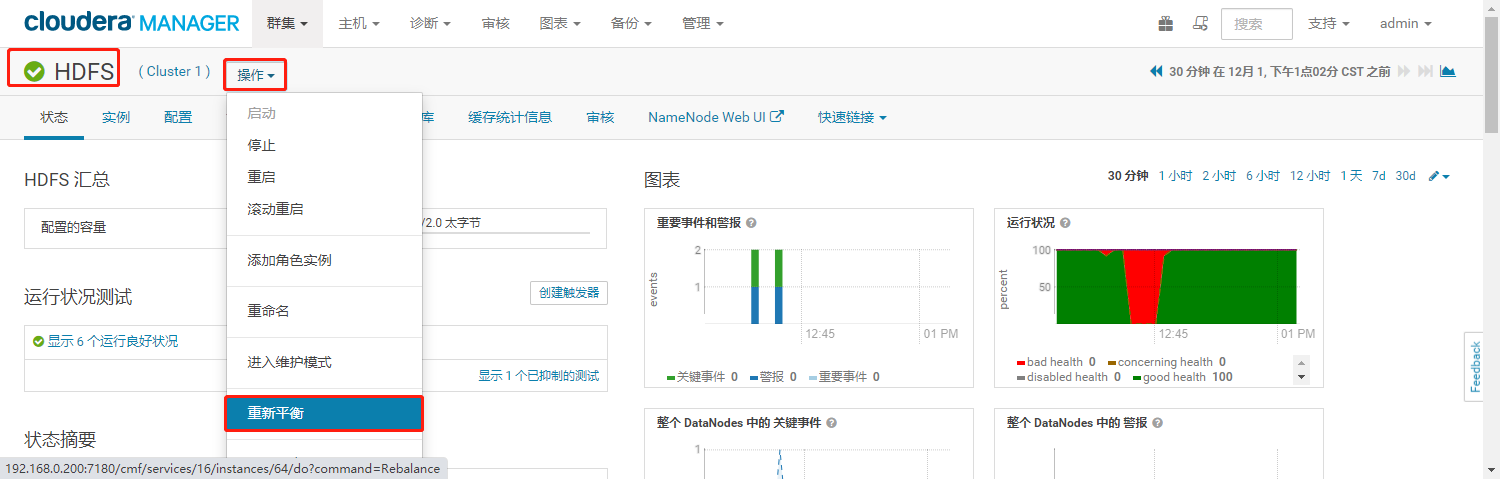Select the 12 小时 time range
The width and height of the screenshot is (1500, 479).
pyautogui.click(x=1310, y=176)
